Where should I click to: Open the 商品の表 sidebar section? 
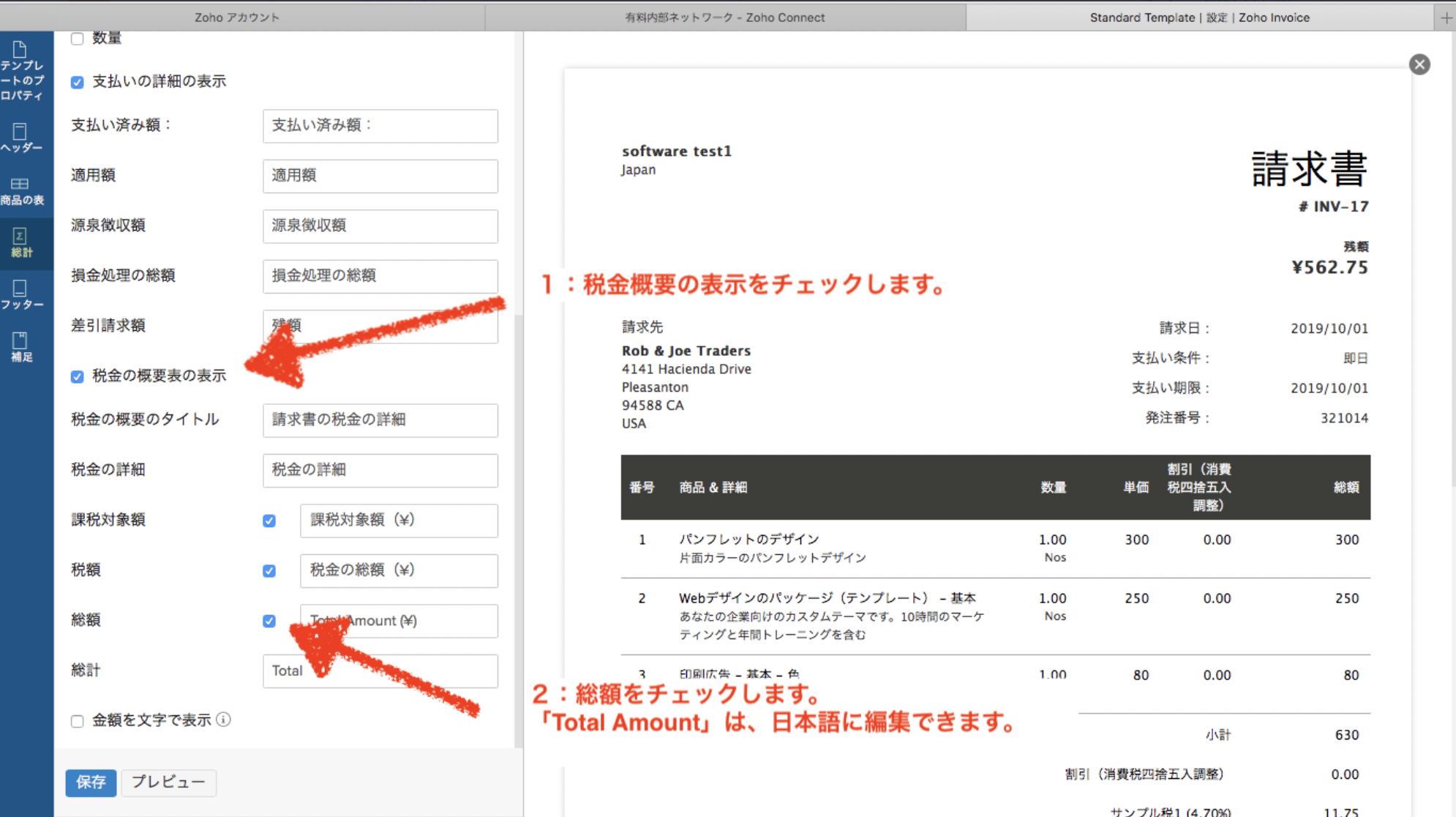[22, 190]
